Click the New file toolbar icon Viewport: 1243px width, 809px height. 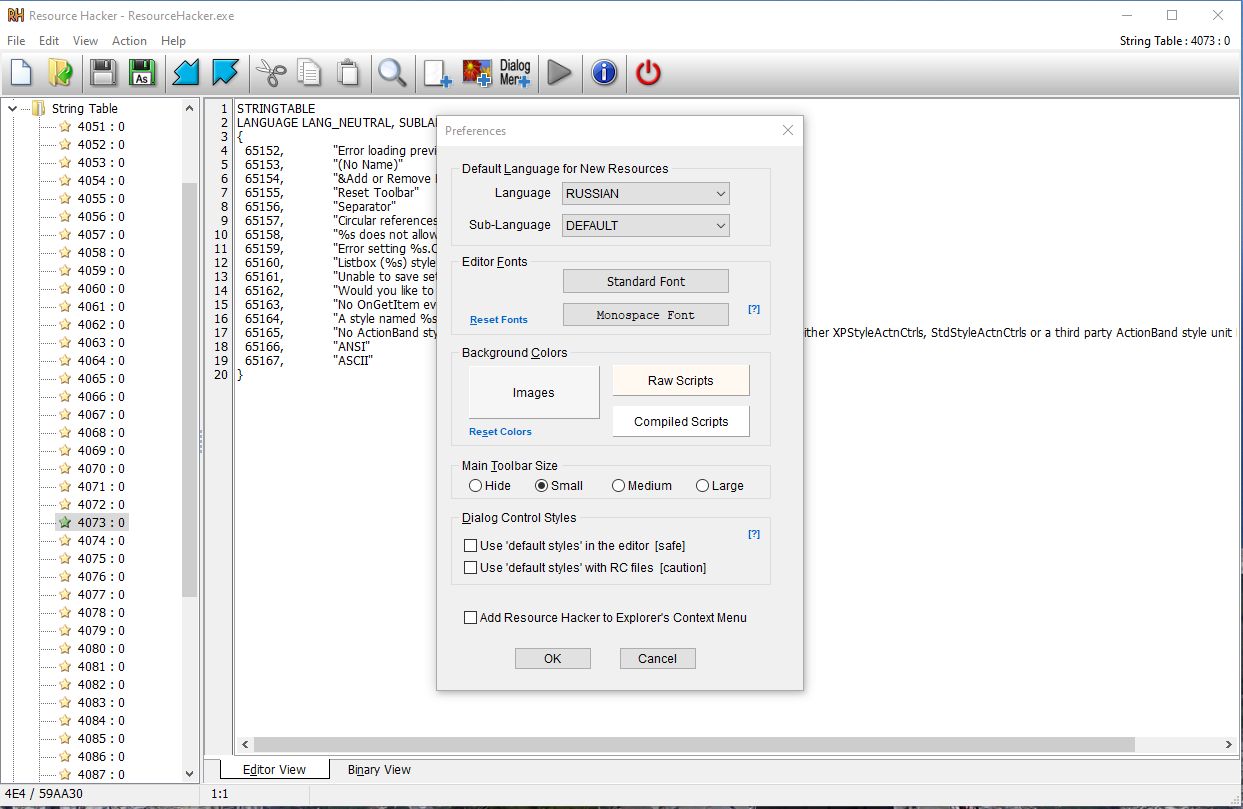click(x=22, y=72)
